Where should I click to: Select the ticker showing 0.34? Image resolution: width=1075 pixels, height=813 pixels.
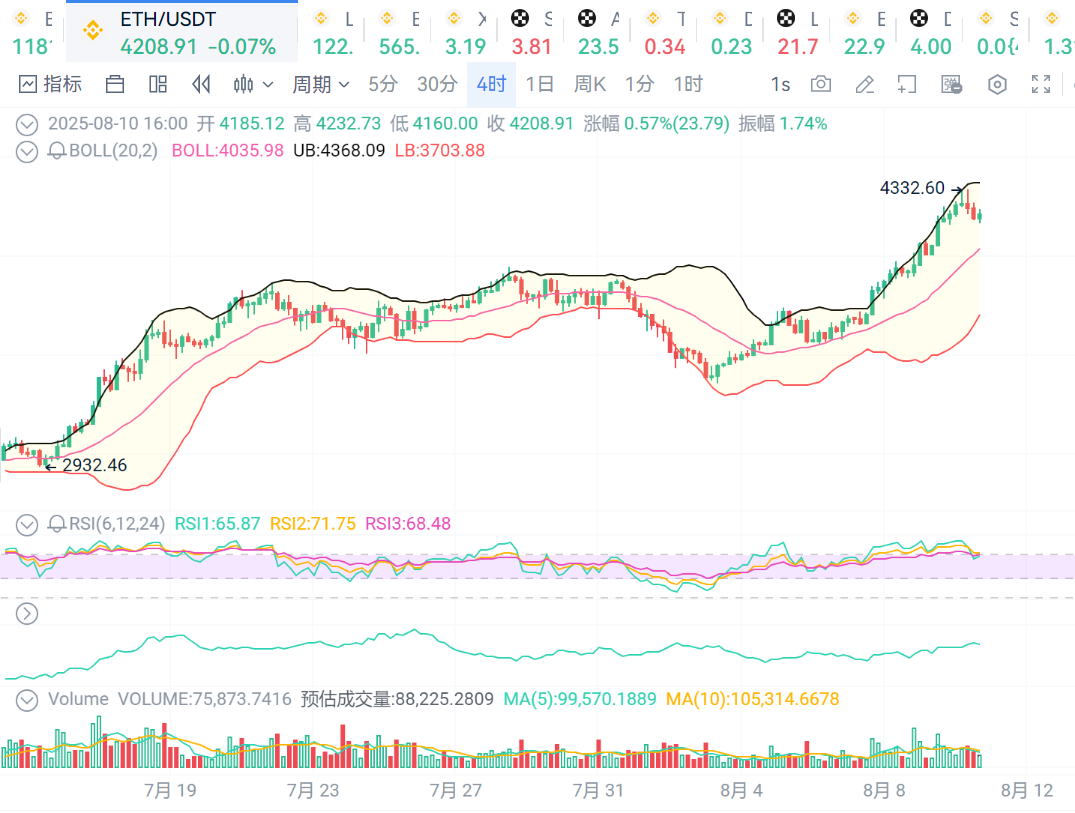click(x=664, y=33)
